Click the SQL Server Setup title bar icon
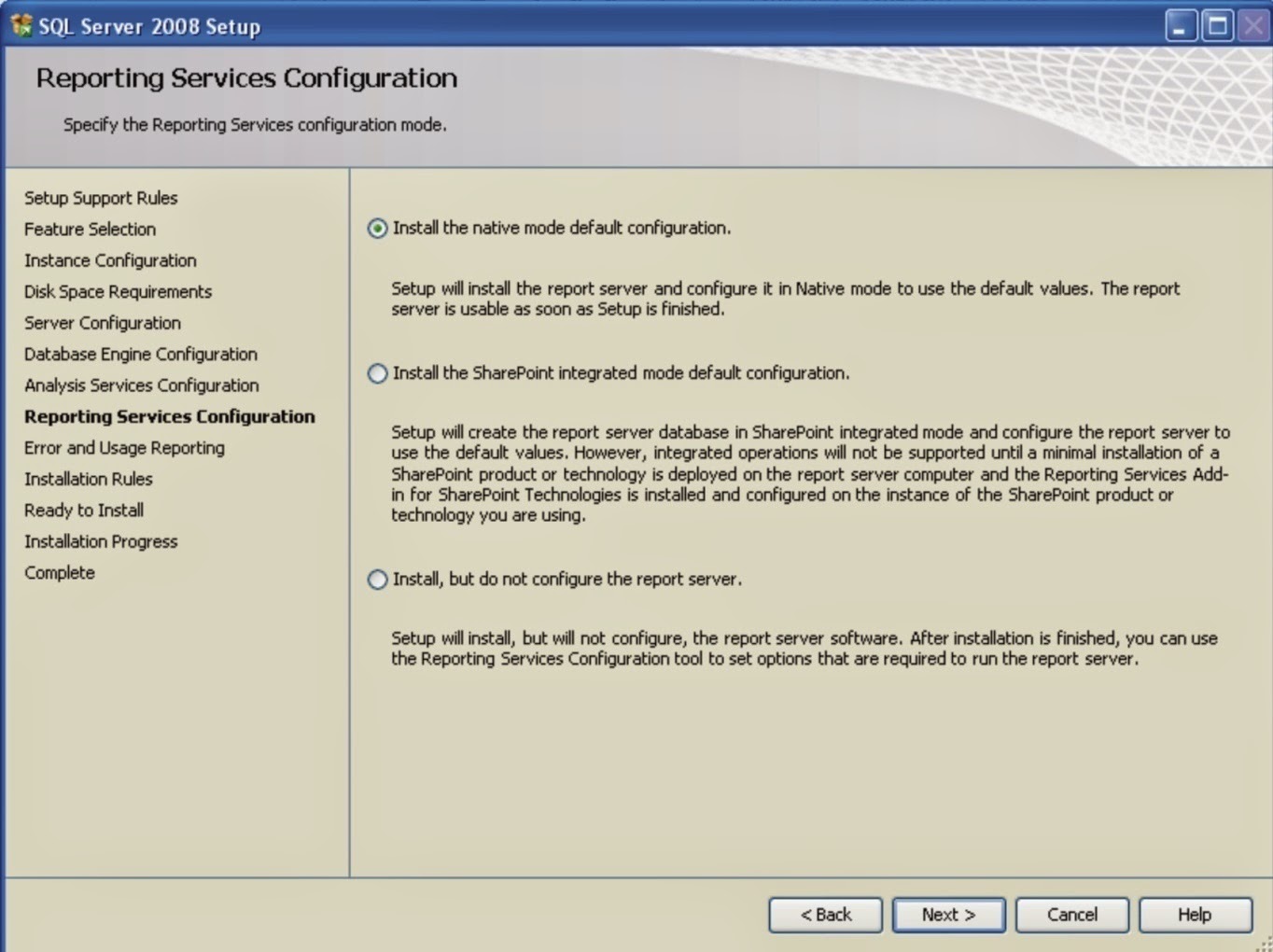 pyautogui.click(x=21, y=25)
